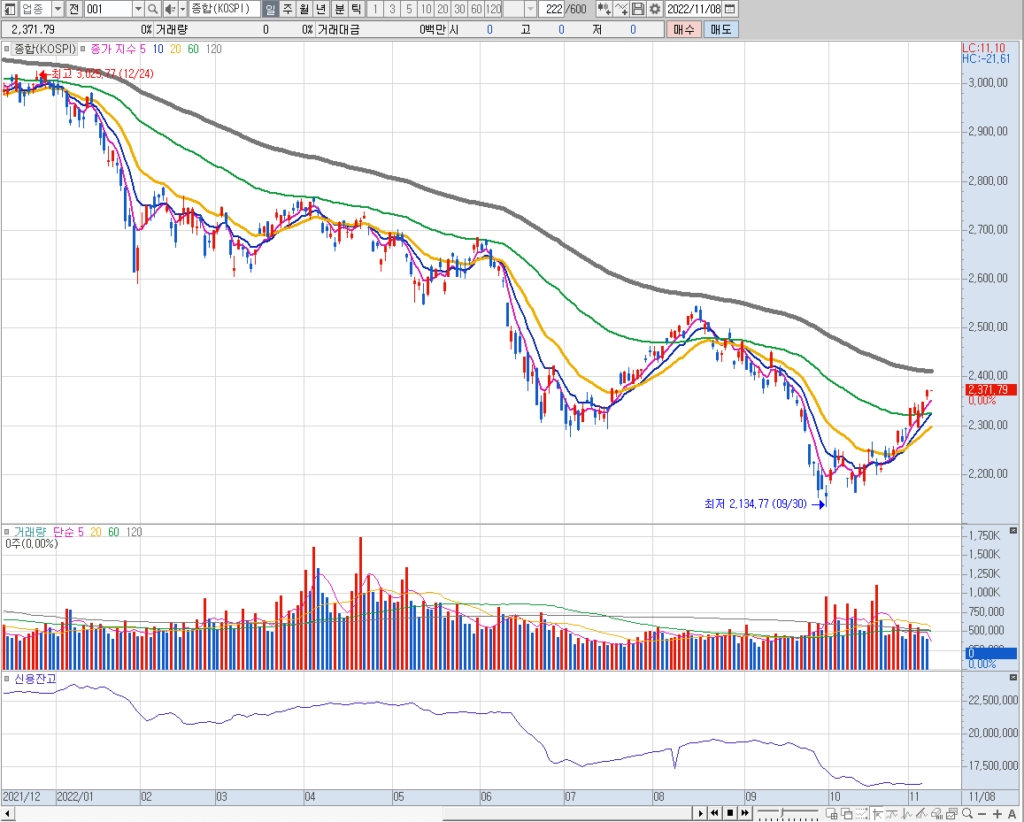Screen dimensions: 1024x822
Task: Click the 매수 buy button
Action: pyautogui.click(x=684, y=30)
